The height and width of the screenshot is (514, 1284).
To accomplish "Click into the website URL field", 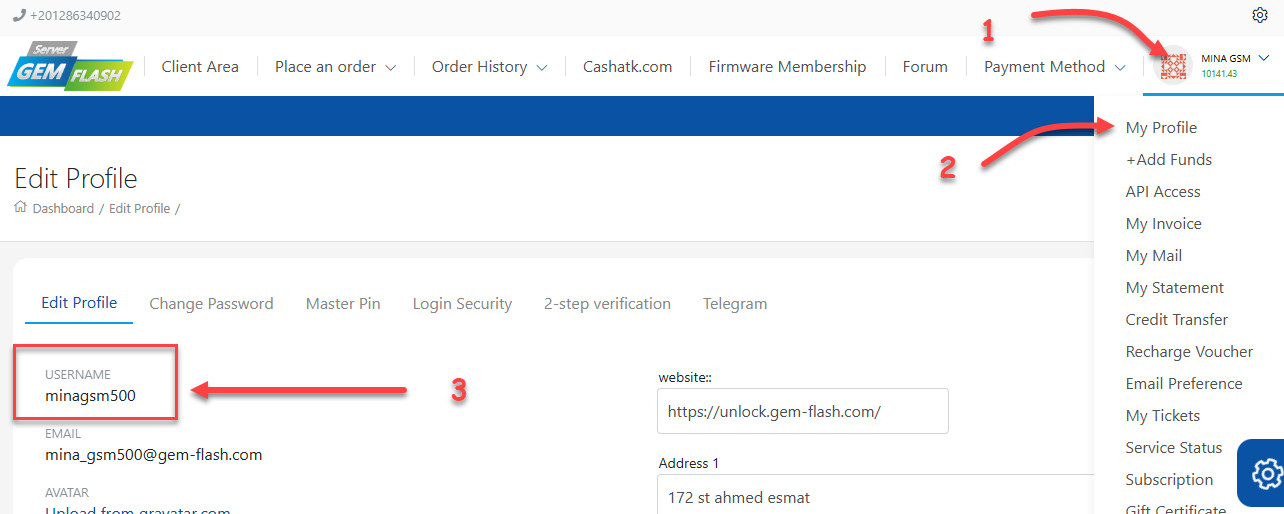I will coord(802,411).
